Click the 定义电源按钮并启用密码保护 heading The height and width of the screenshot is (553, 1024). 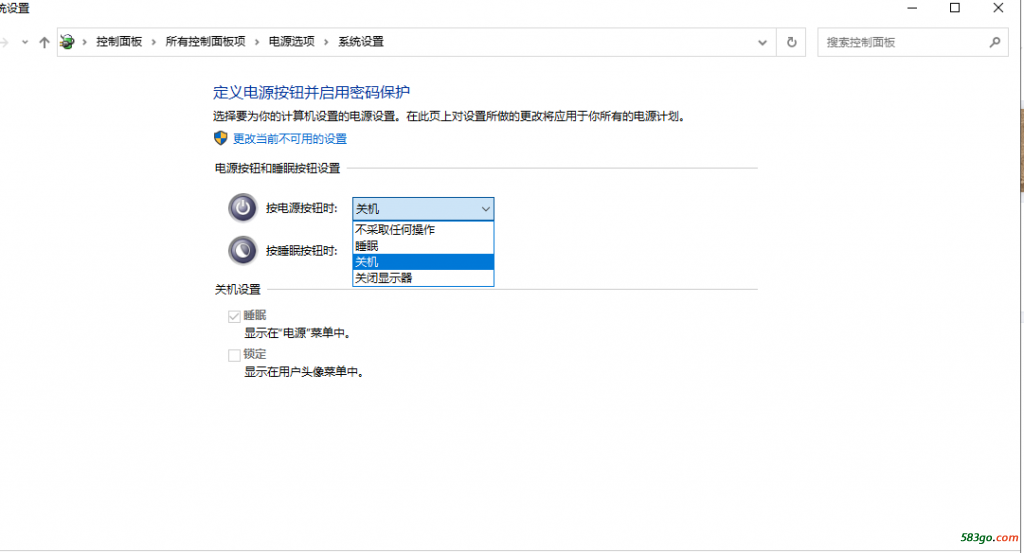[x=312, y=92]
